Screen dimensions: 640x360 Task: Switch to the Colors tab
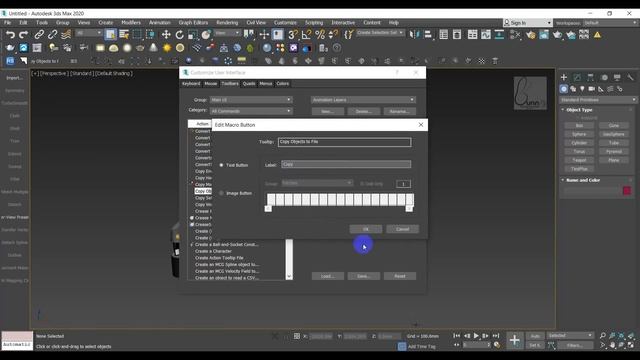(282, 84)
